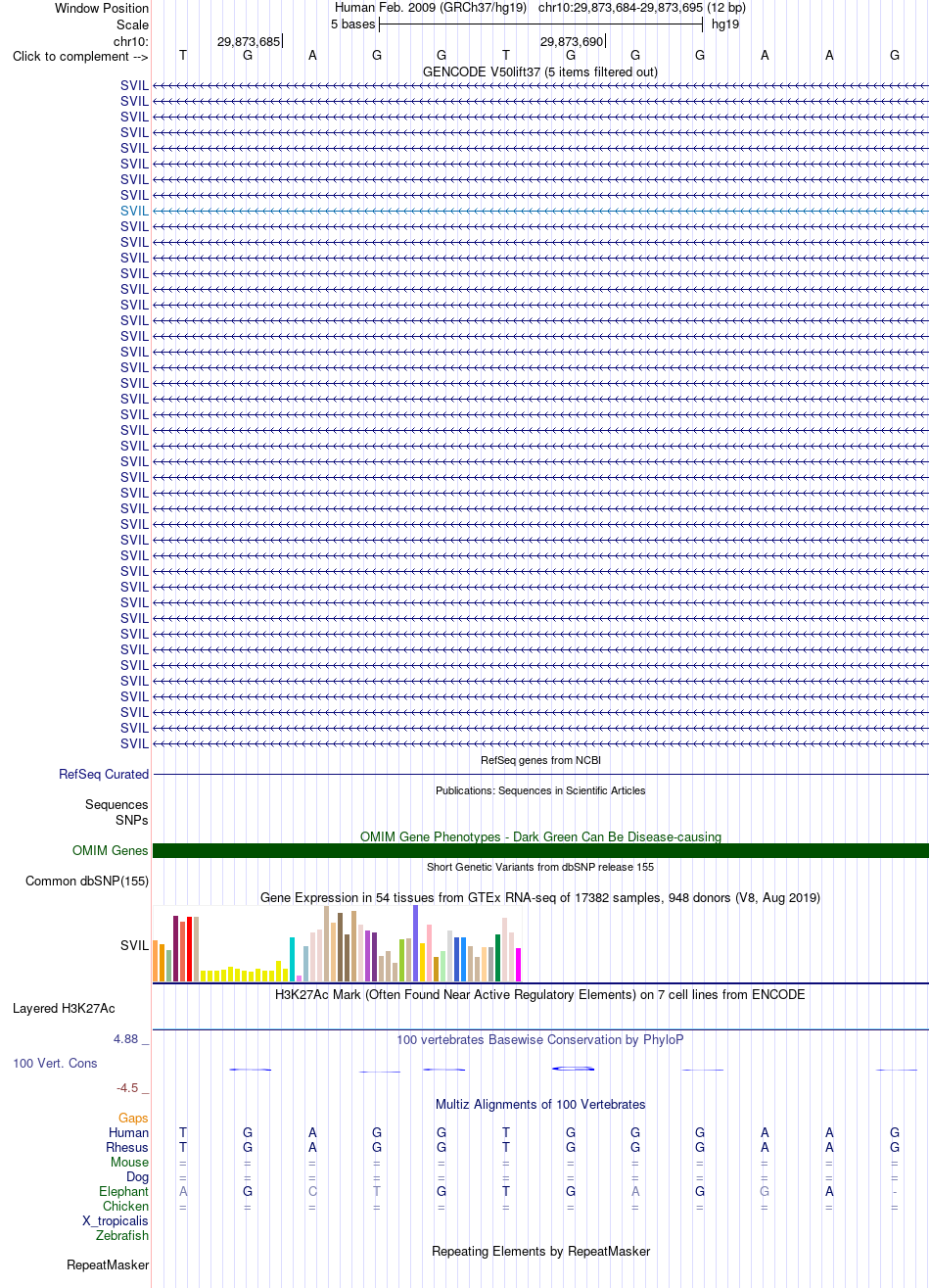Open the 'RefSeq Curated' track label
Viewport: 930px width, 1288px height.
tap(104, 774)
